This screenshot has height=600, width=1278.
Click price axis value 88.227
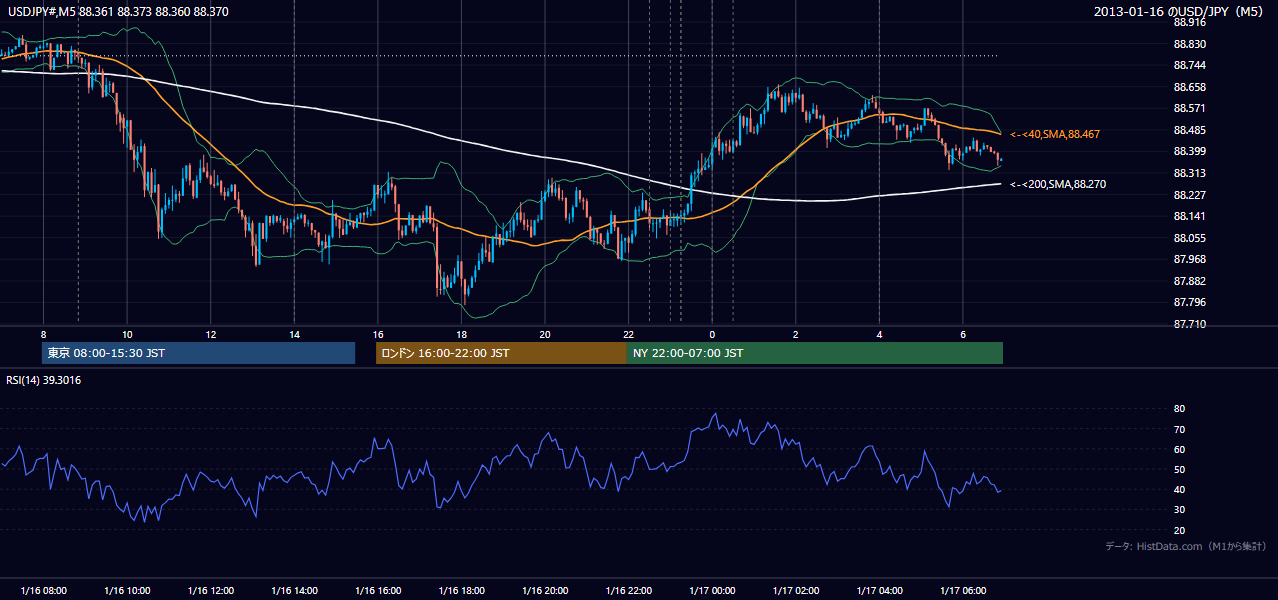tap(1189, 195)
